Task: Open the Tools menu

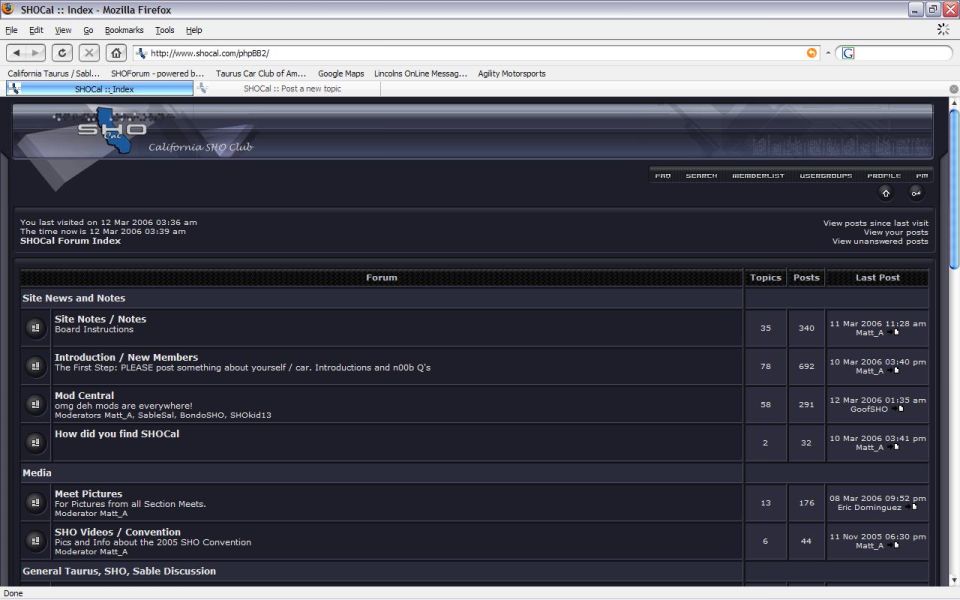Action: [165, 30]
